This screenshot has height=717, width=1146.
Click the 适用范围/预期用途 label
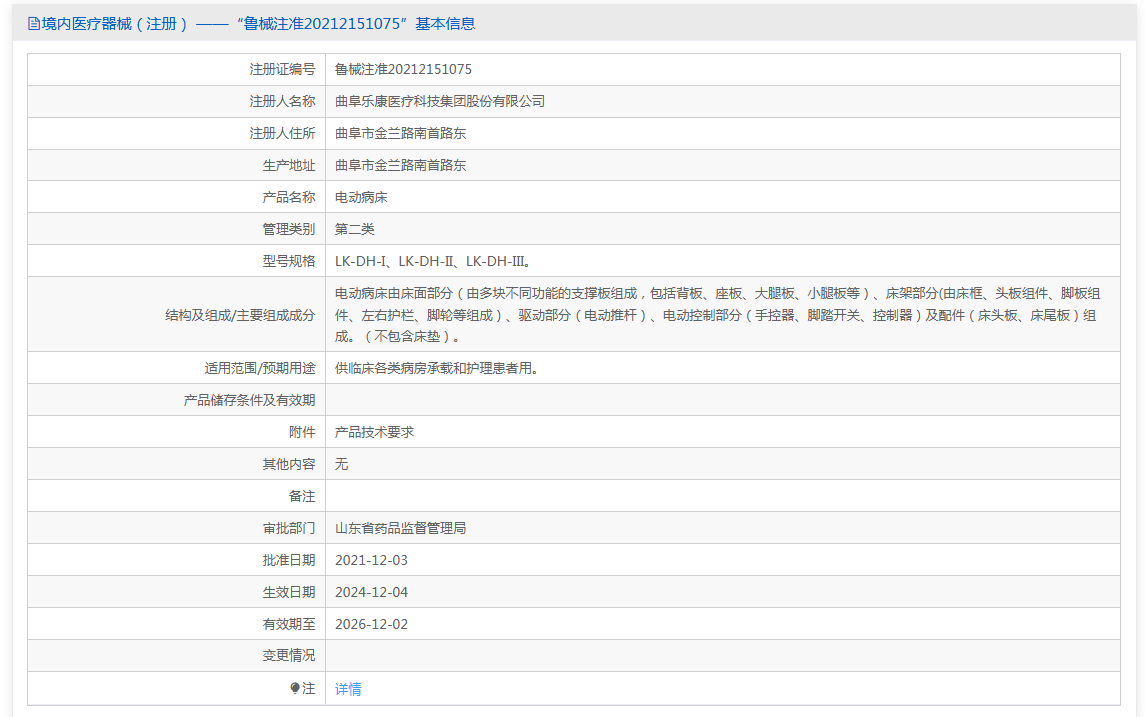(x=259, y=368)
